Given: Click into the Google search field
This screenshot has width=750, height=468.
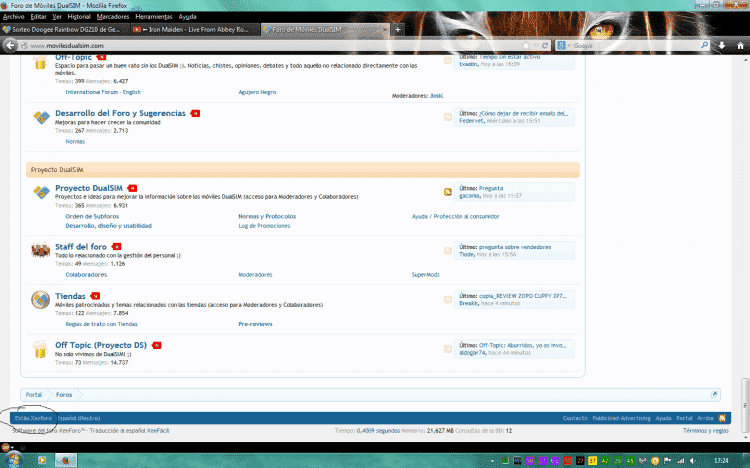Looking at the screenshot, I should click(x=635, y=45).
